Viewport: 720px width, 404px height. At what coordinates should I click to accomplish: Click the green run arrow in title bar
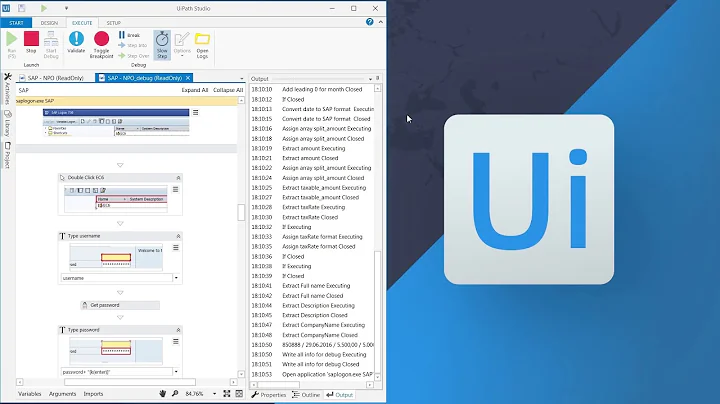click(x=44, y=8)
